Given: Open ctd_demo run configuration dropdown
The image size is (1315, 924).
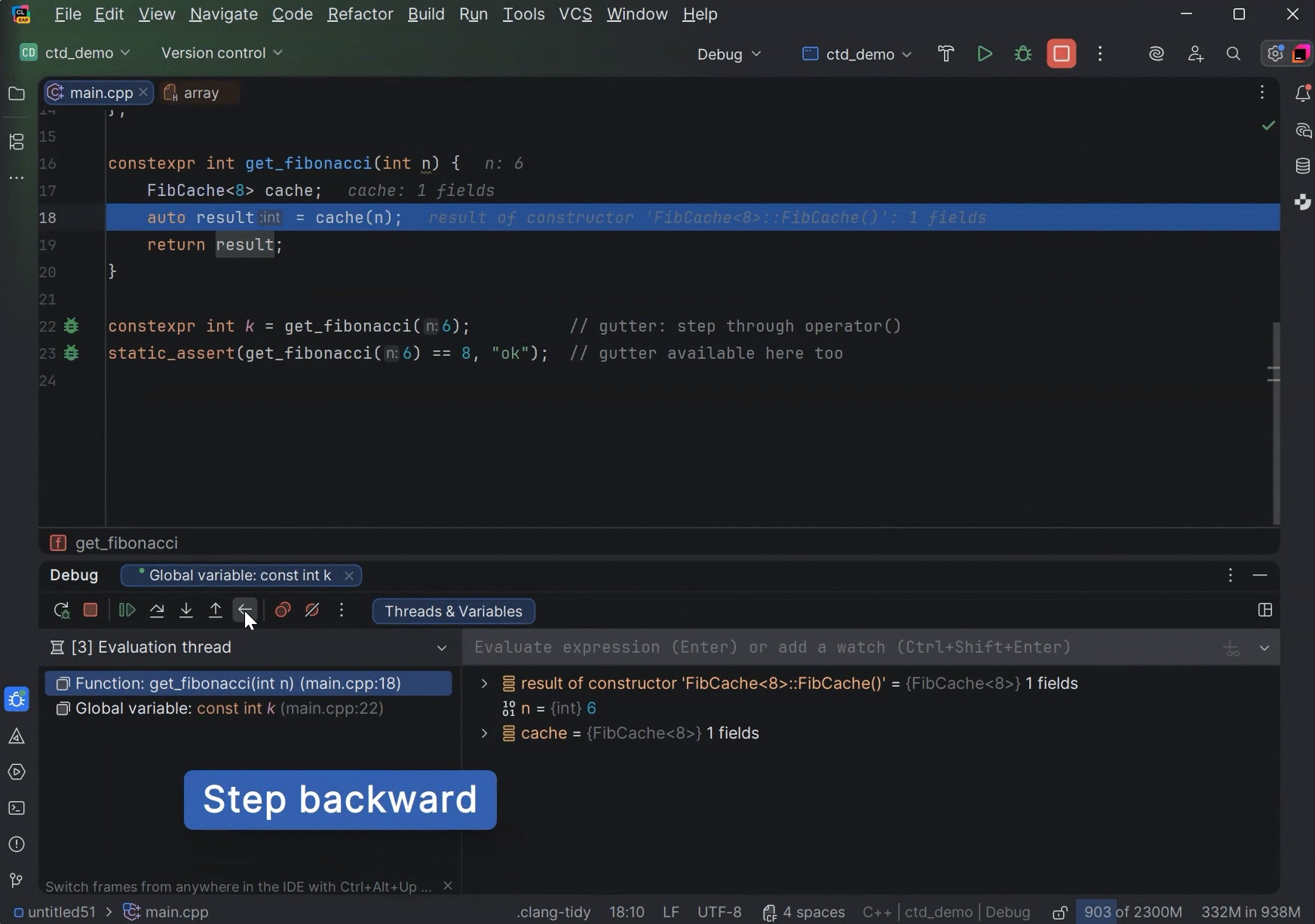Looking at the screenshot, I should tap(857, 54).
